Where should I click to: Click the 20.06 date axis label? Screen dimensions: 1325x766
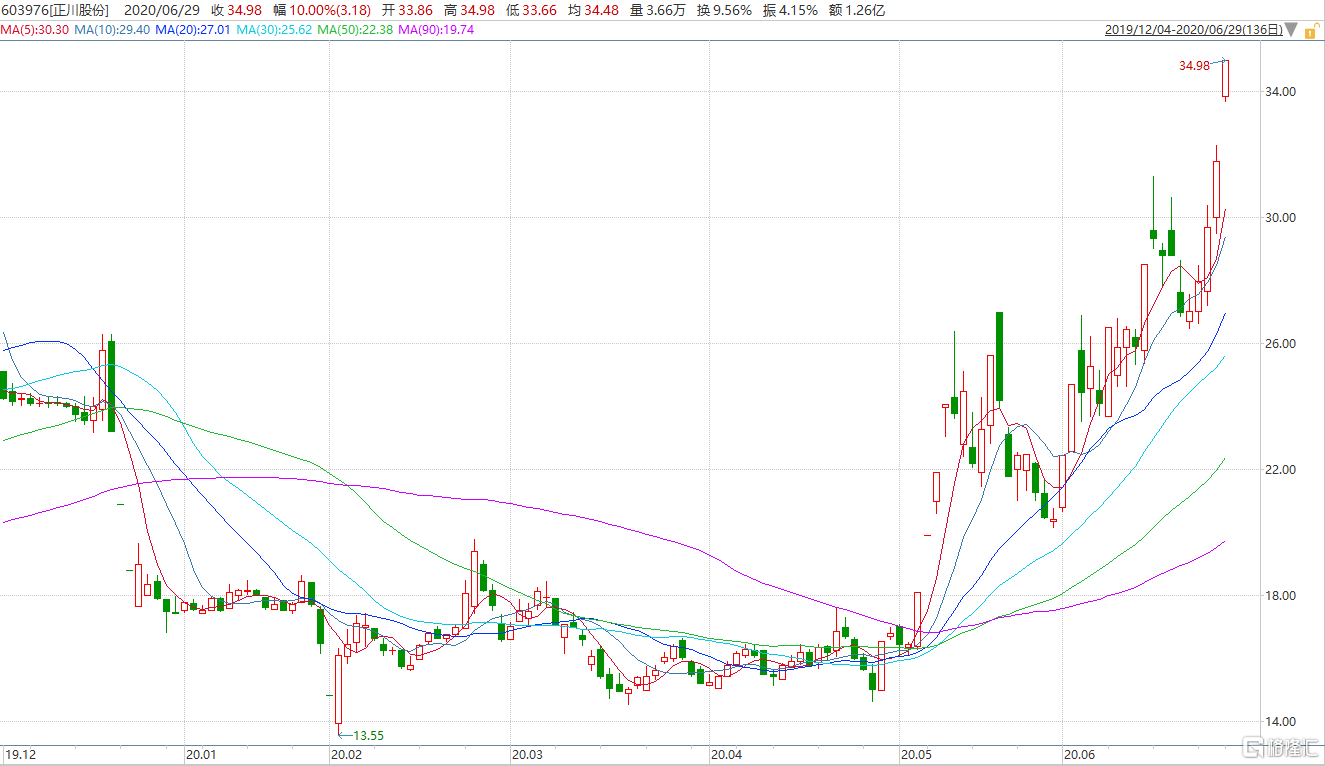point(1080,755)
